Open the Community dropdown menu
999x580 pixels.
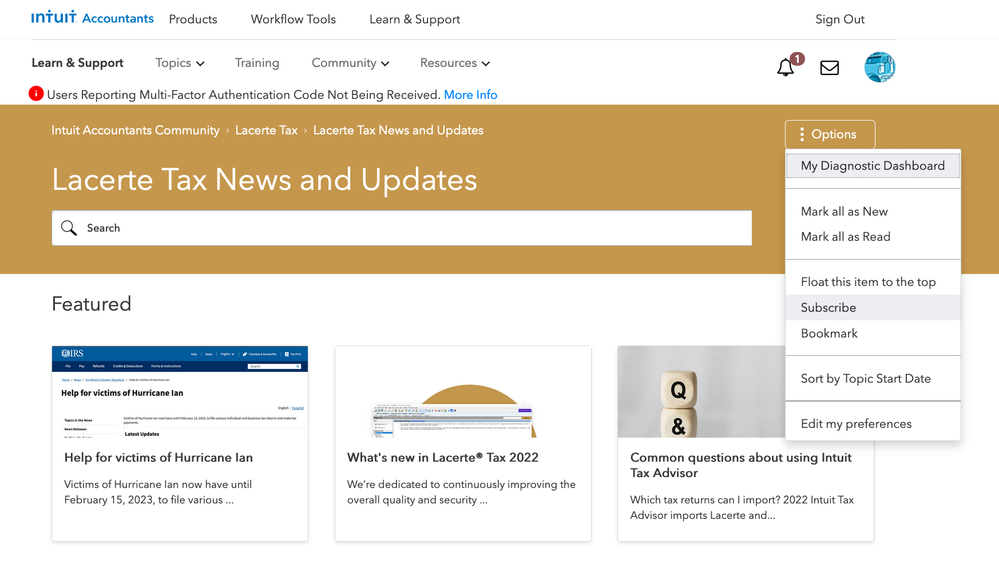[350, 63]
